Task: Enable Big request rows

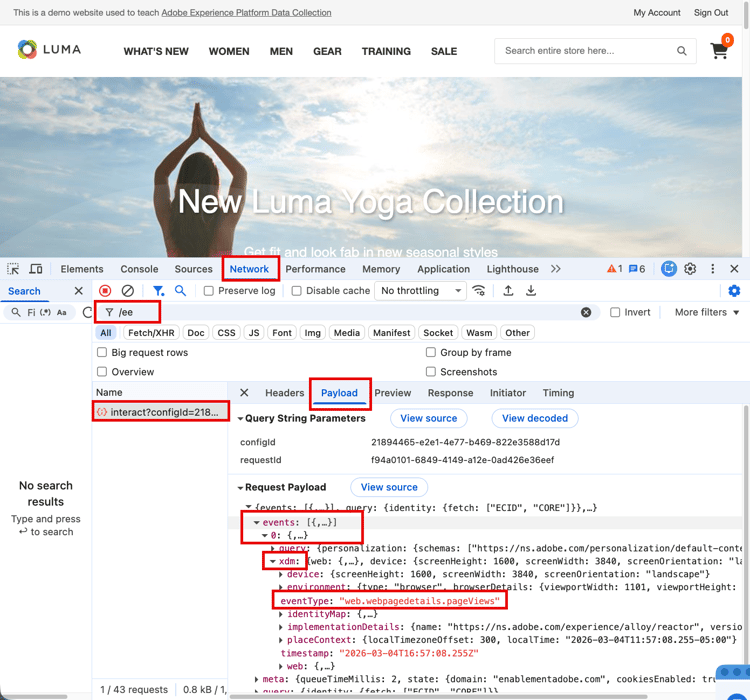Action: coord(102,353)
